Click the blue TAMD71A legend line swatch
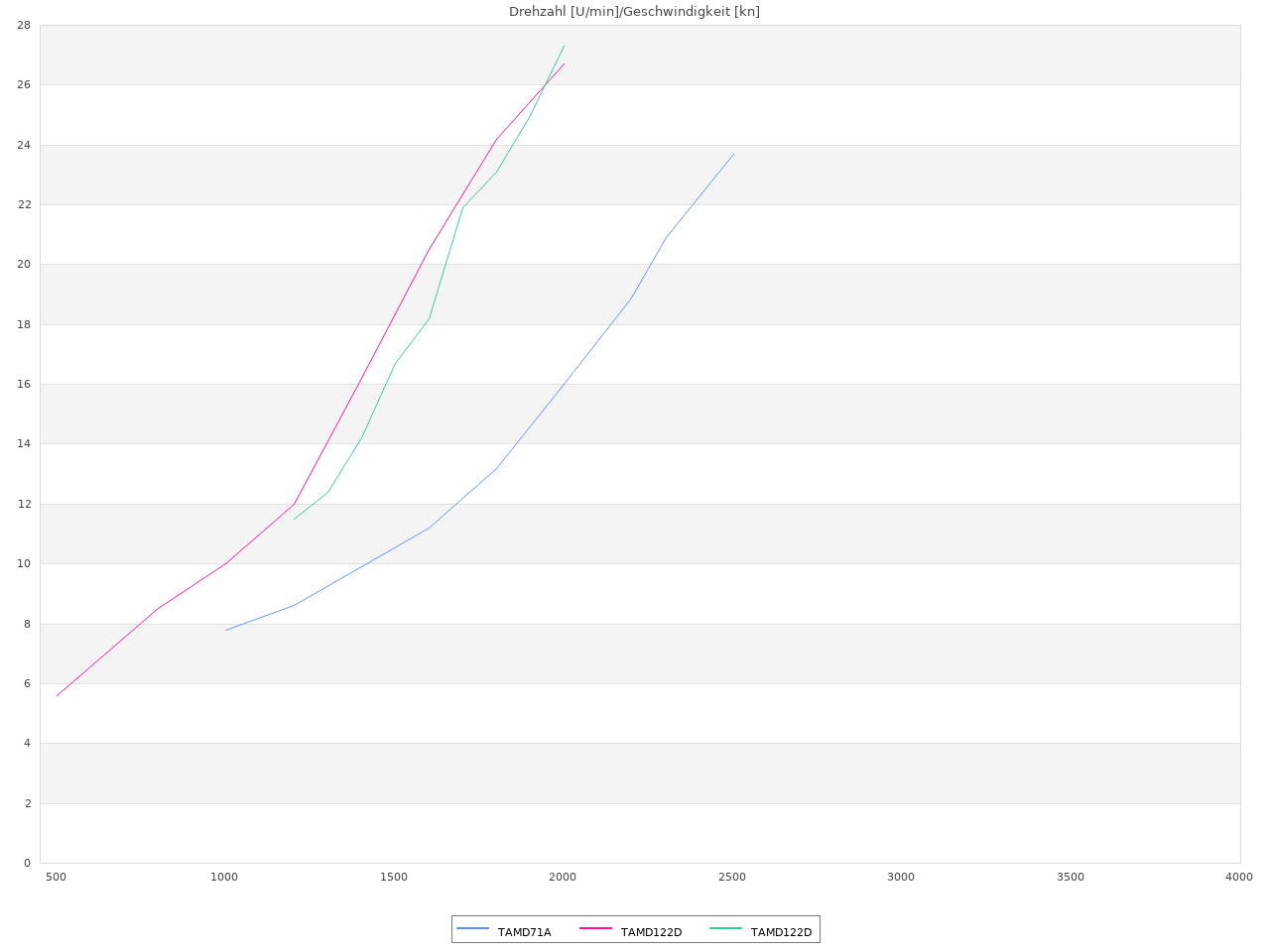Image resolution: width=1270 pixels, height=952 pixels. click(x=473, y=928)
